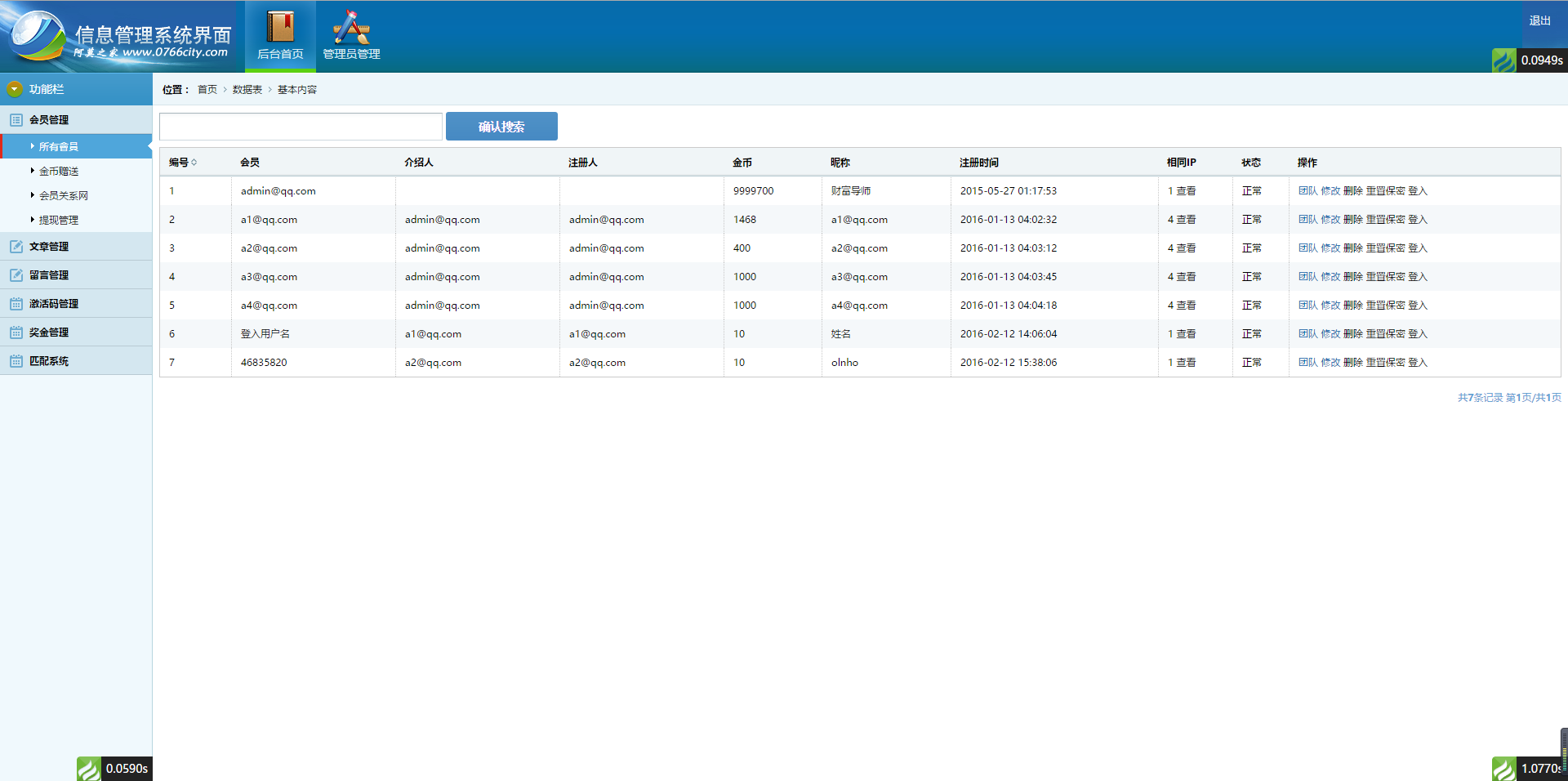Open the 会员关系网 submenu item
The height and width of the screenshot is (781, 1568).
(x=63, y=196)
